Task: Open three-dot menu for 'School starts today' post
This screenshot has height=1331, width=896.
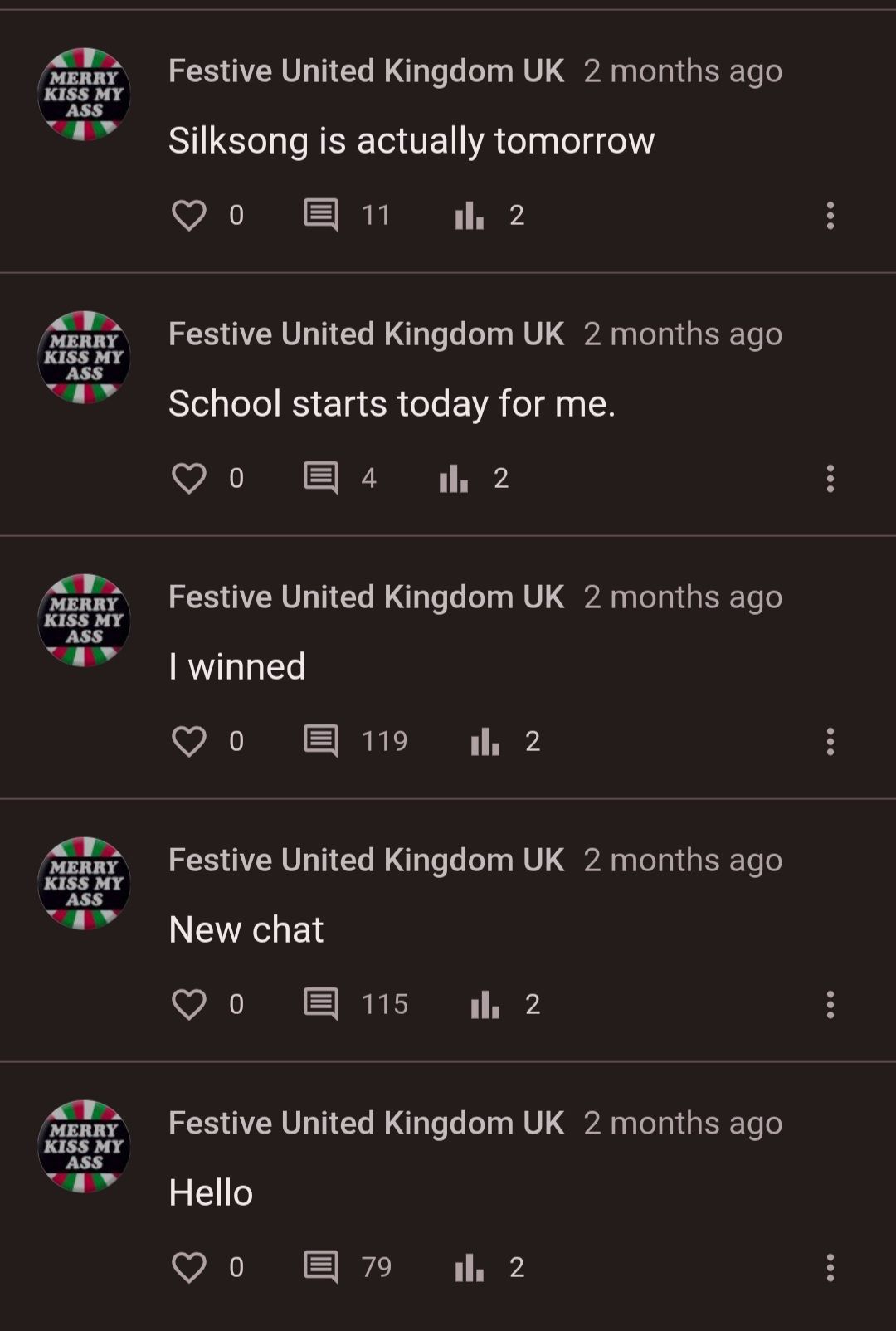Action: [x=830, y=478]
